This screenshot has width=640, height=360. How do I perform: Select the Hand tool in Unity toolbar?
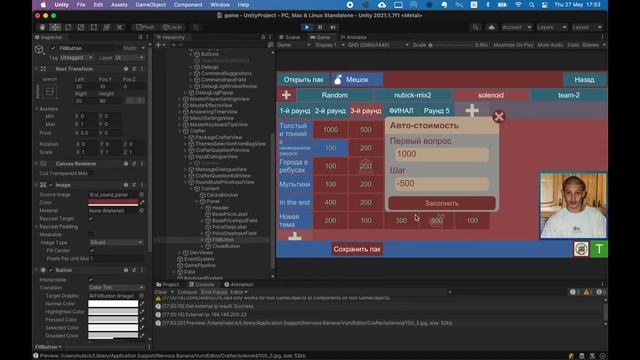click(x=42, y=27)
